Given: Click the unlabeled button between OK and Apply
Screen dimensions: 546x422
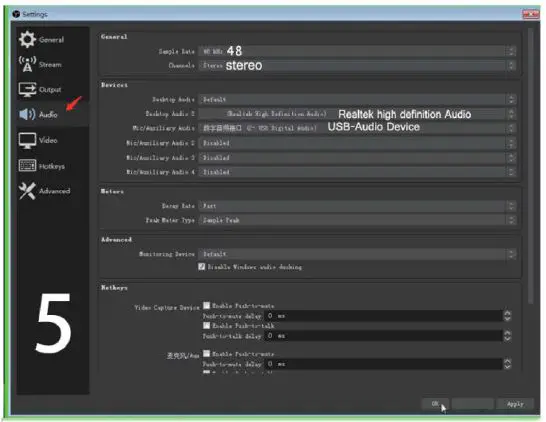Looking at the screenshot, I should click(x=473, y=404).
